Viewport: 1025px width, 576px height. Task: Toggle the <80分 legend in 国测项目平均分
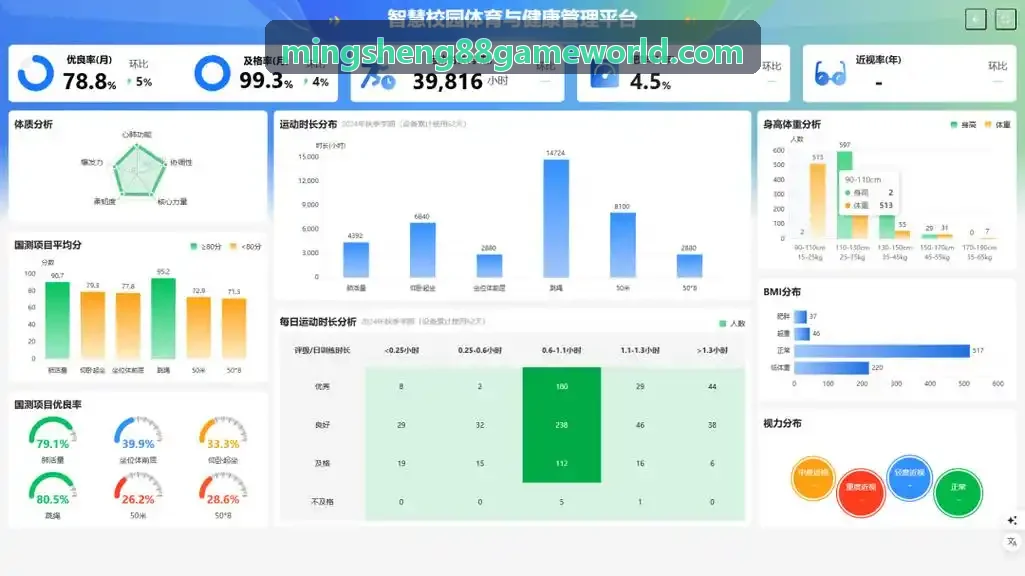coord(245,246)
